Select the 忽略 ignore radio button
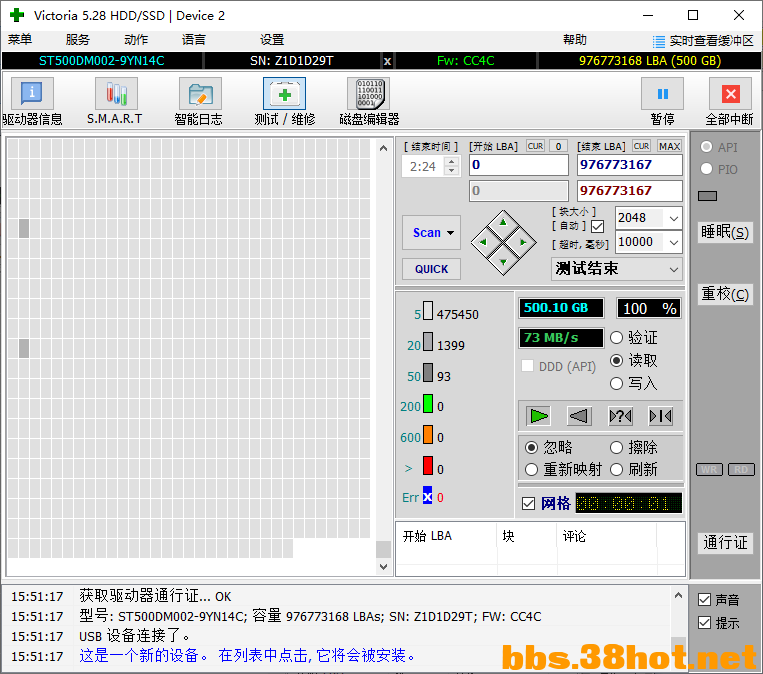This screenshot has height=674, width=763. coord(531,447)
